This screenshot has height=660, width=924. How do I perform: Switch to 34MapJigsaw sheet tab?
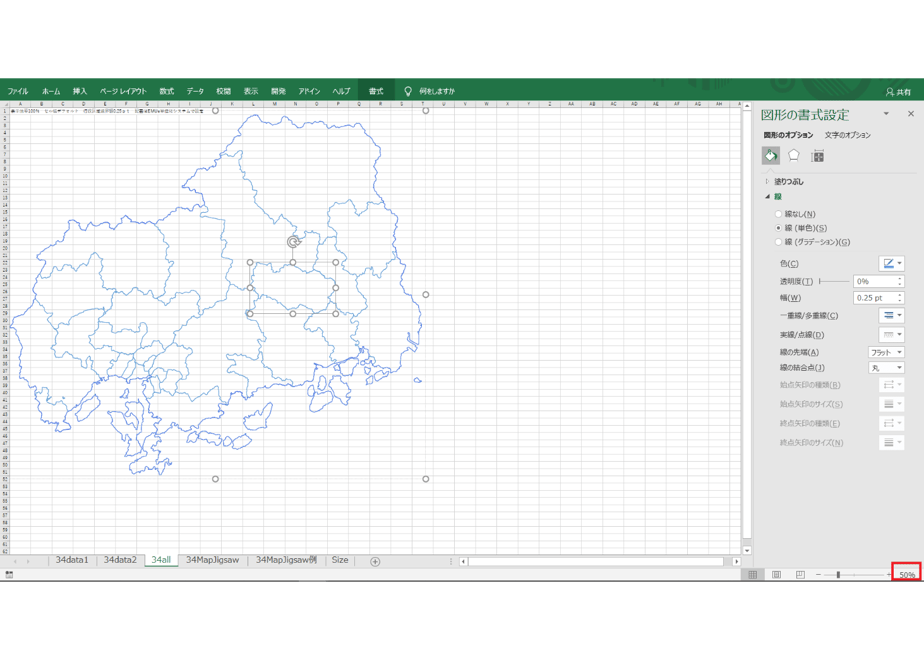coord(212,560)
